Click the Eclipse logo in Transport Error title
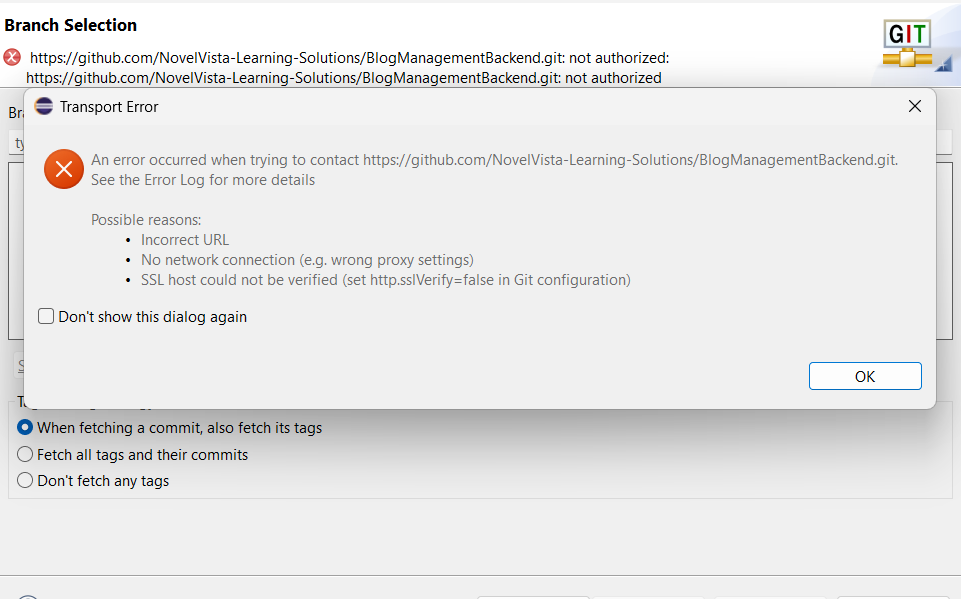The height and width of the screenshot is (599, 961). pos(44,106)
